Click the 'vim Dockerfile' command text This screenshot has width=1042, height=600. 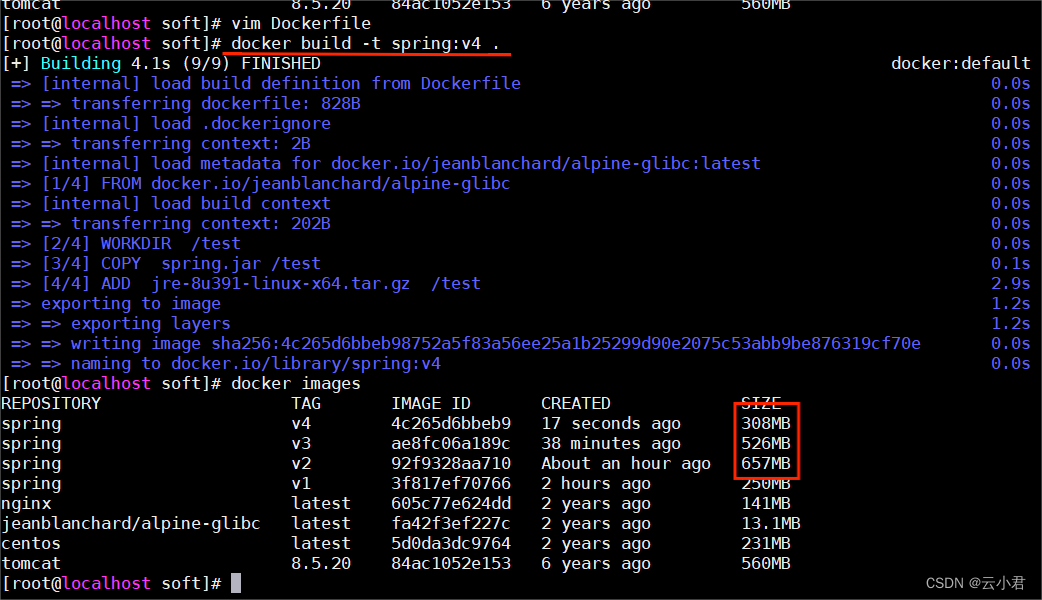tap(301, 24)
